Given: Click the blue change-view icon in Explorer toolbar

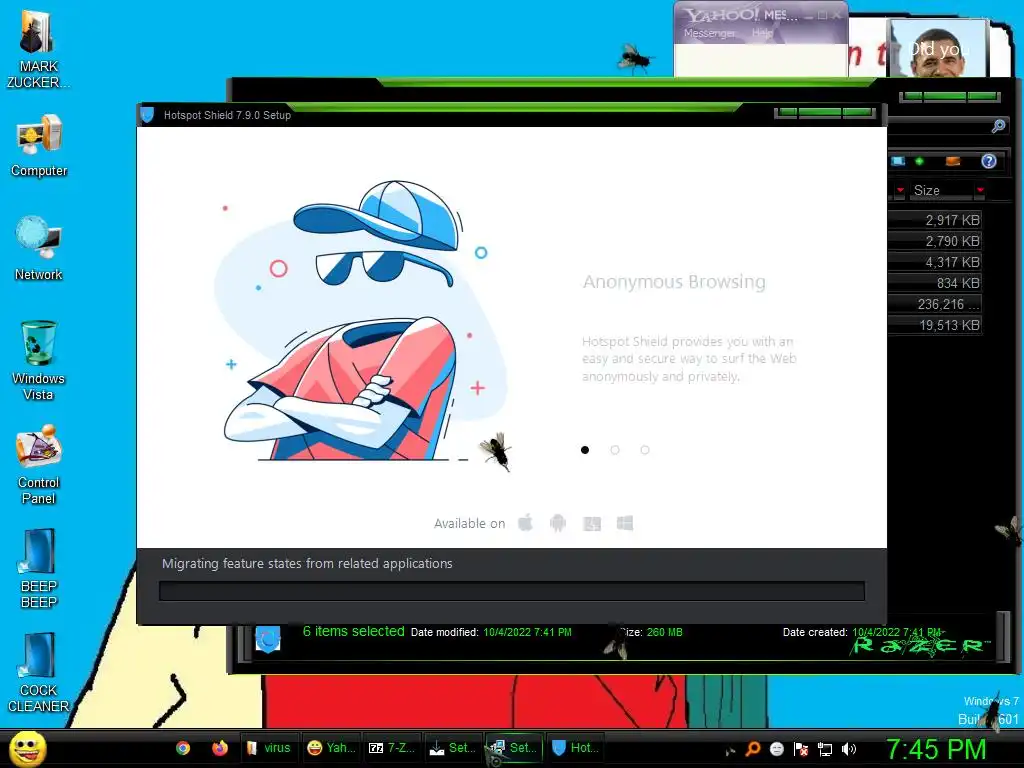Looking at the screenshot, I should [898, 161].
